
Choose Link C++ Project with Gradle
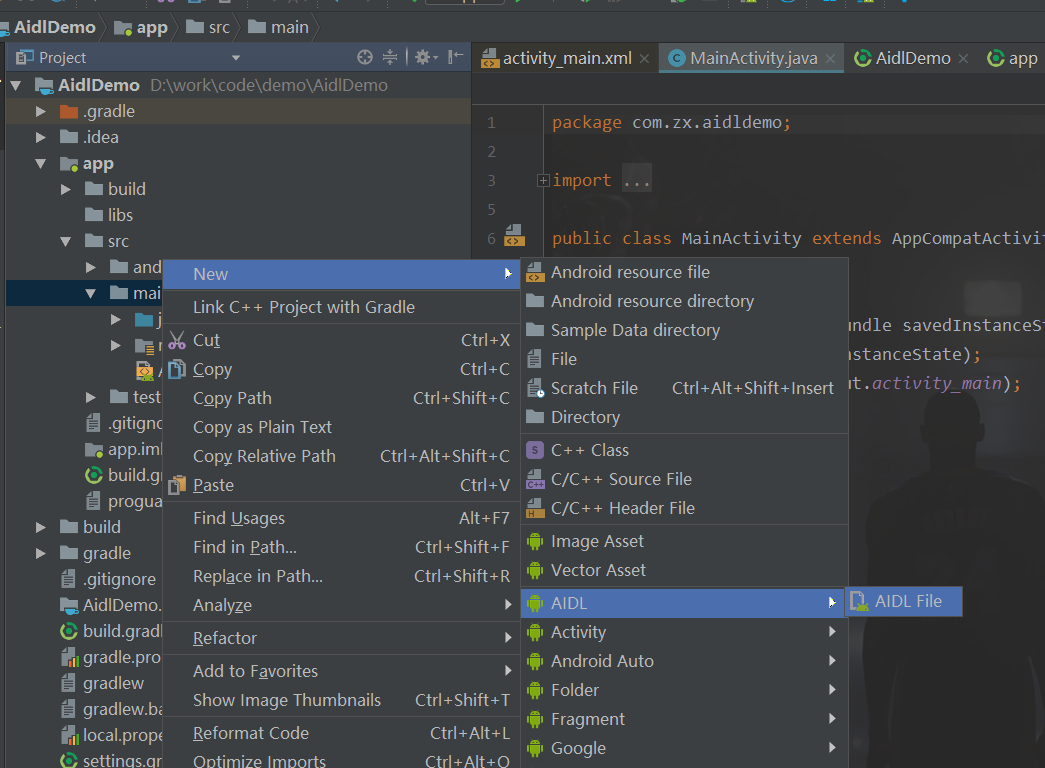(x=341, y=307)
